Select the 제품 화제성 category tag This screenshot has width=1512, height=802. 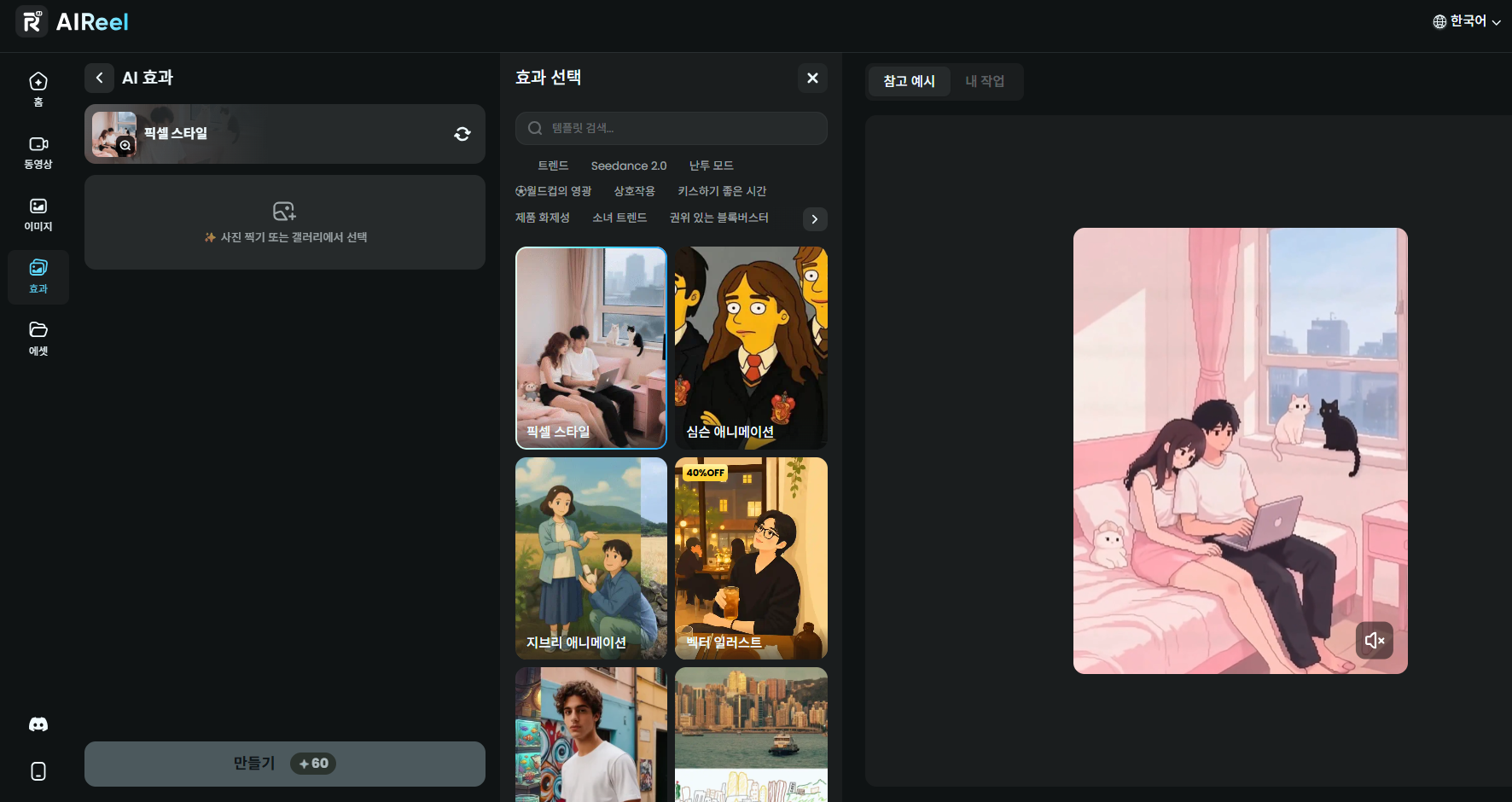543,218
